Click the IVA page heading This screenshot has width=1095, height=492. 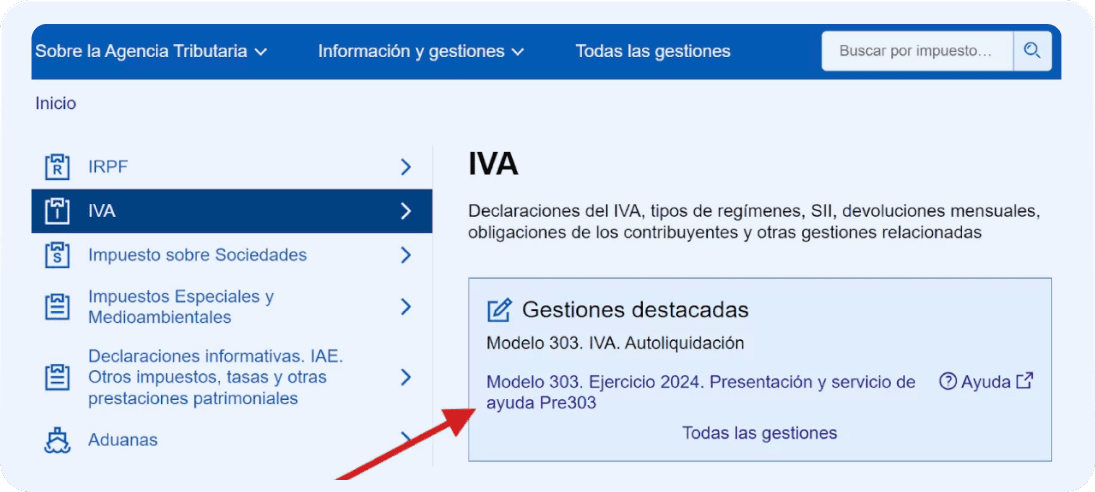(x=493, y=165)
